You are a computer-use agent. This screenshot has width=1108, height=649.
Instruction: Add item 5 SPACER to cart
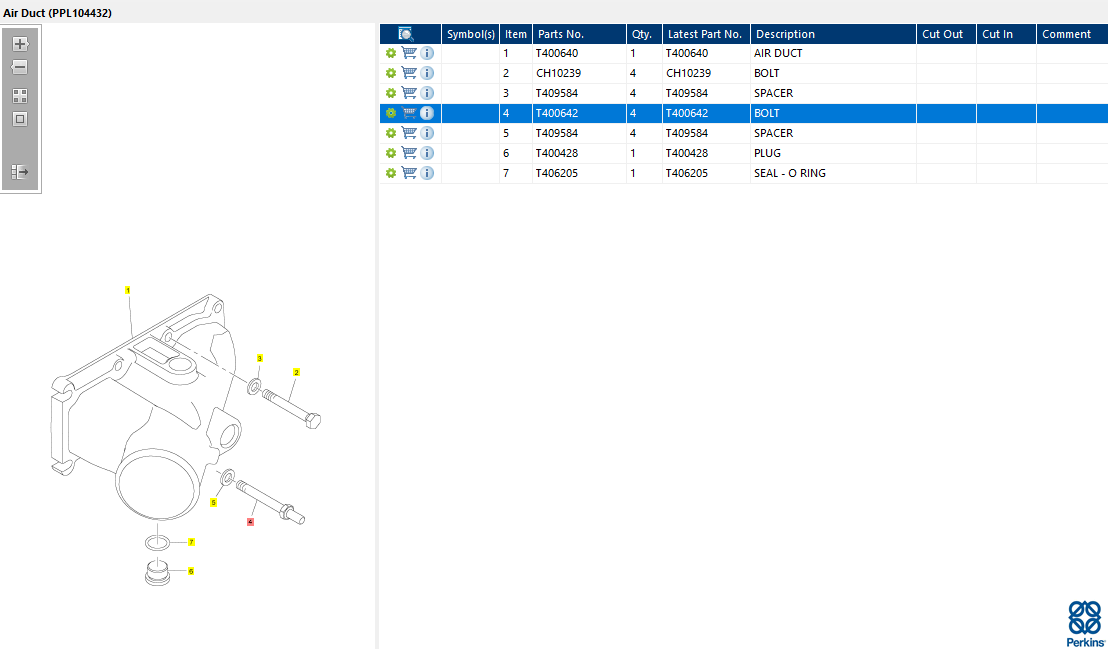pos(409,132)
